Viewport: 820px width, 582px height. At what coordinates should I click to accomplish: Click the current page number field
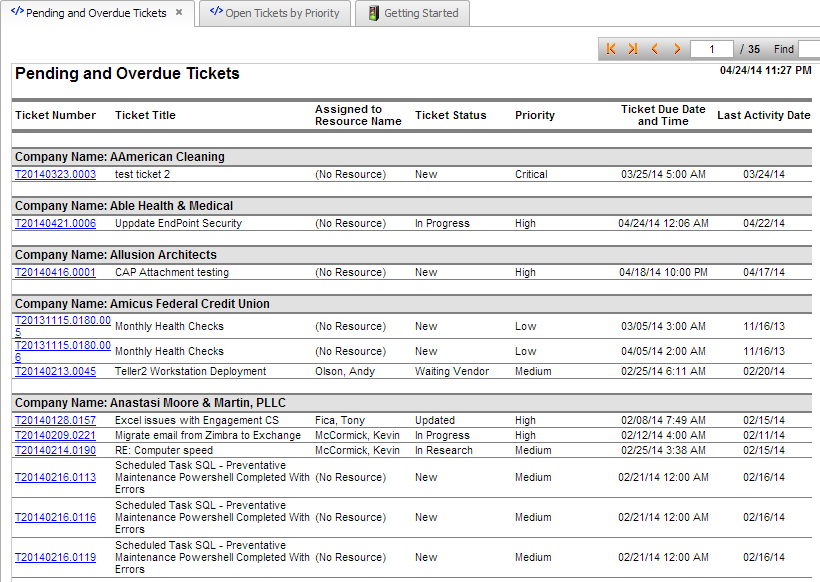click(x=712, y=49)
